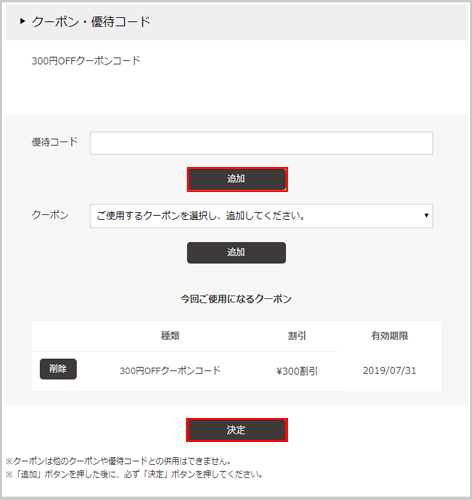
Task: Click the 300円OFFクーポンコード text at top
Action: tap(86, 61)
